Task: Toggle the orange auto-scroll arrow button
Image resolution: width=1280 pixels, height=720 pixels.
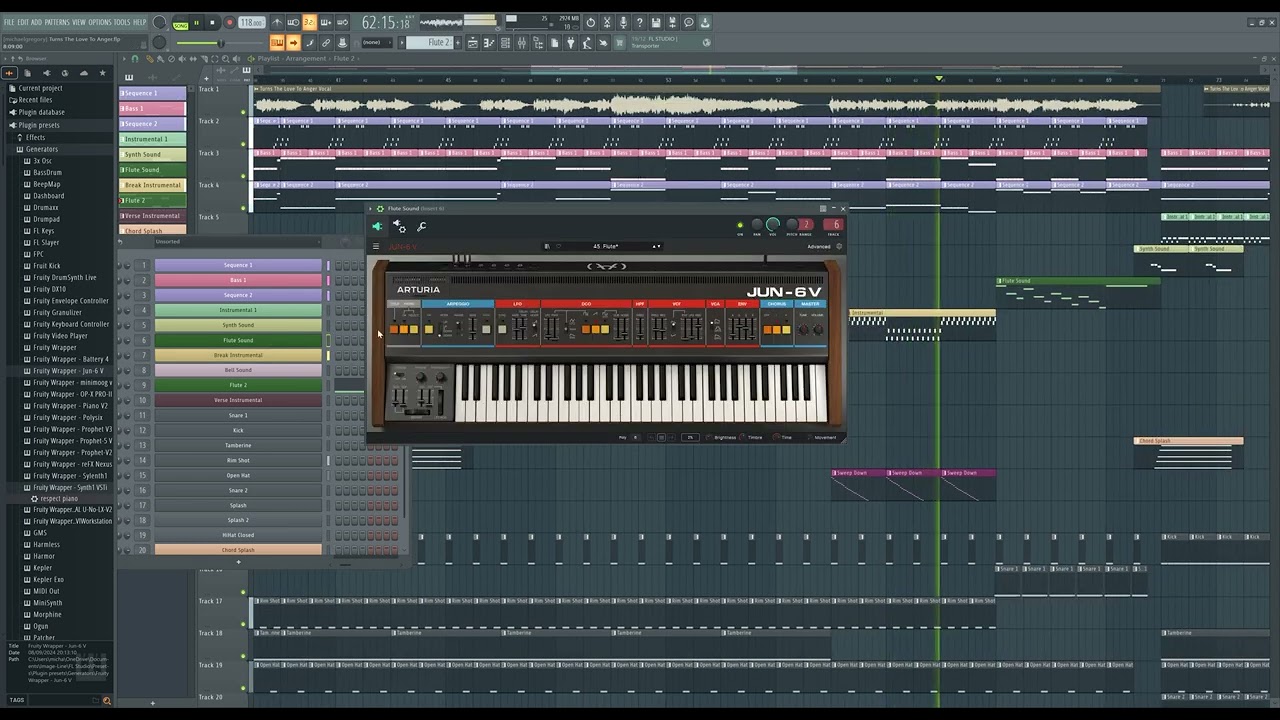Action: (293, 42)
